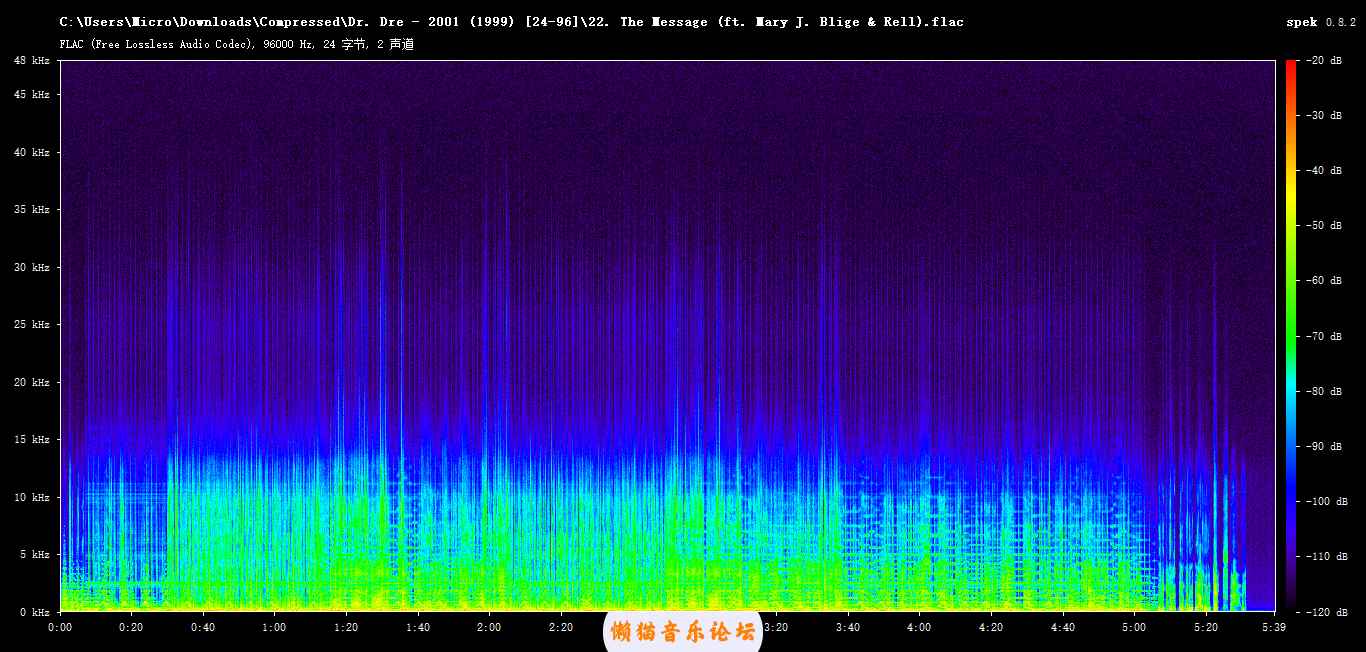Screen dimensions: 1366x652
Task: Click the 5:20 time axis label
Action: pyautogui.click(x=1206, y=628)
